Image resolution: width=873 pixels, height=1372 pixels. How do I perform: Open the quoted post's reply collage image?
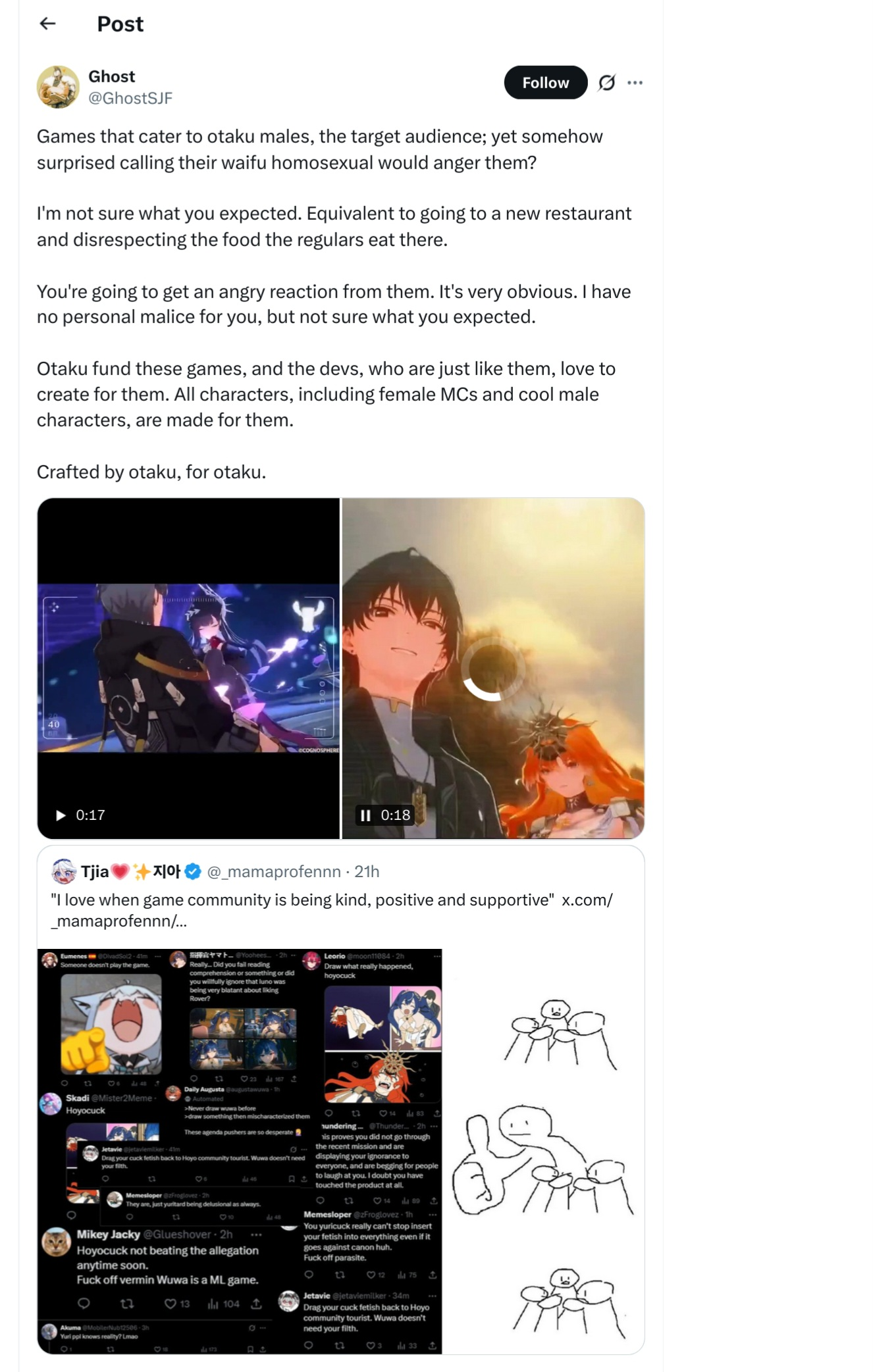(x=240, y=1151)
